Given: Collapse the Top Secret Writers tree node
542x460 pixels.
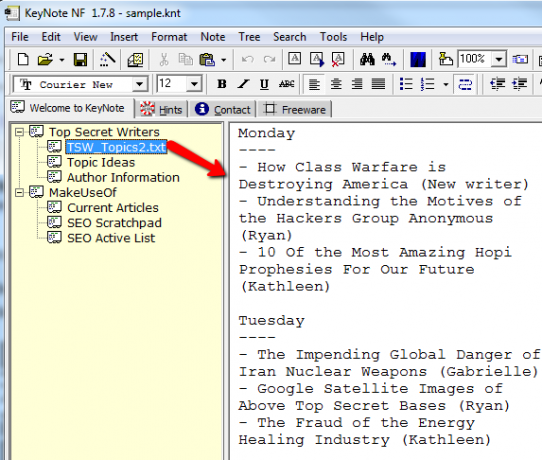Looking at the screenshot, I should pyautogui.click(x=19, y=132).
